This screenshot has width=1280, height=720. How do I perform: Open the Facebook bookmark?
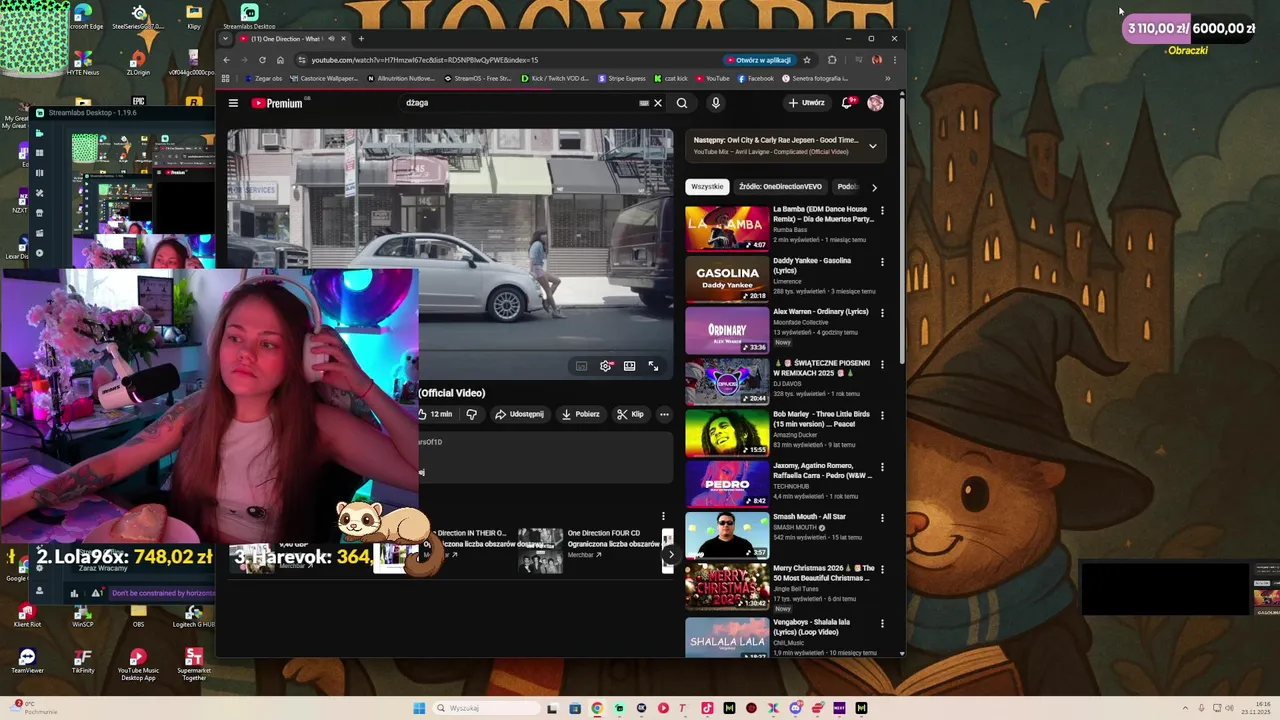coord(756,78)
